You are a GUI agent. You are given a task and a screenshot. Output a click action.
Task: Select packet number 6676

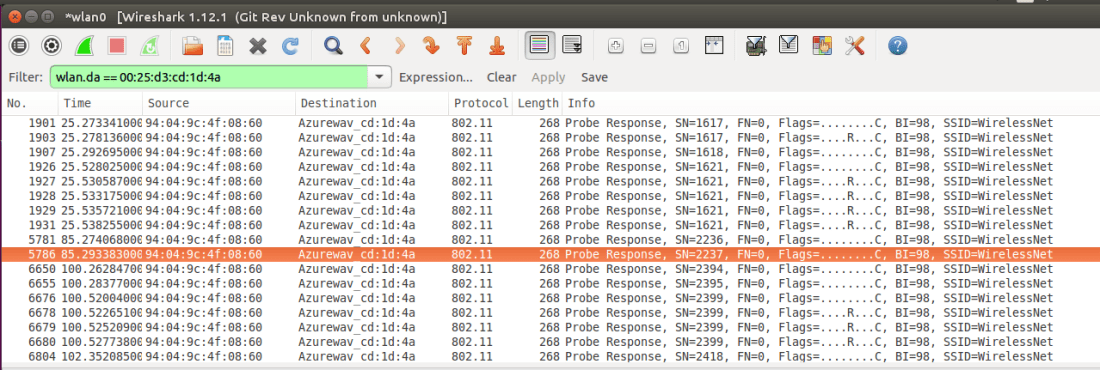pyautogui.click(x=550, y=298)
